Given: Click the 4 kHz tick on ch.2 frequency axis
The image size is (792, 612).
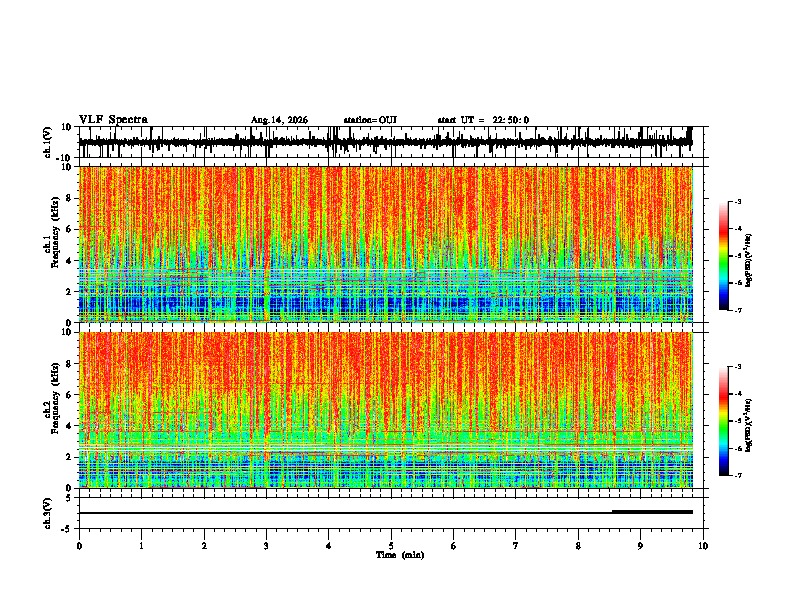Looking at the screenshot, I should point(70,426).
